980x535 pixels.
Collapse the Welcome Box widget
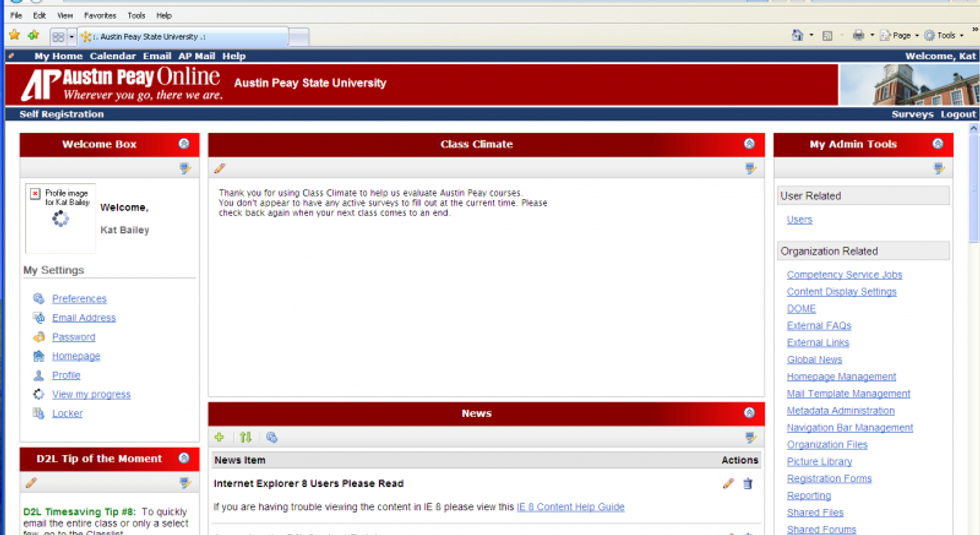pyautogui.click(x=184, y=144)
